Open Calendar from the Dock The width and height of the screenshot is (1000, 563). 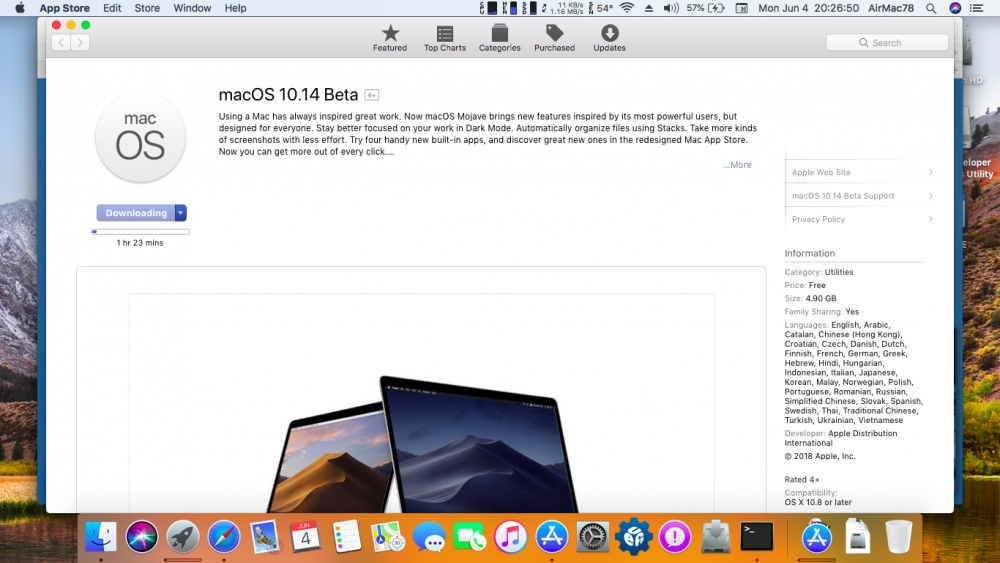[x=305, y=536]
